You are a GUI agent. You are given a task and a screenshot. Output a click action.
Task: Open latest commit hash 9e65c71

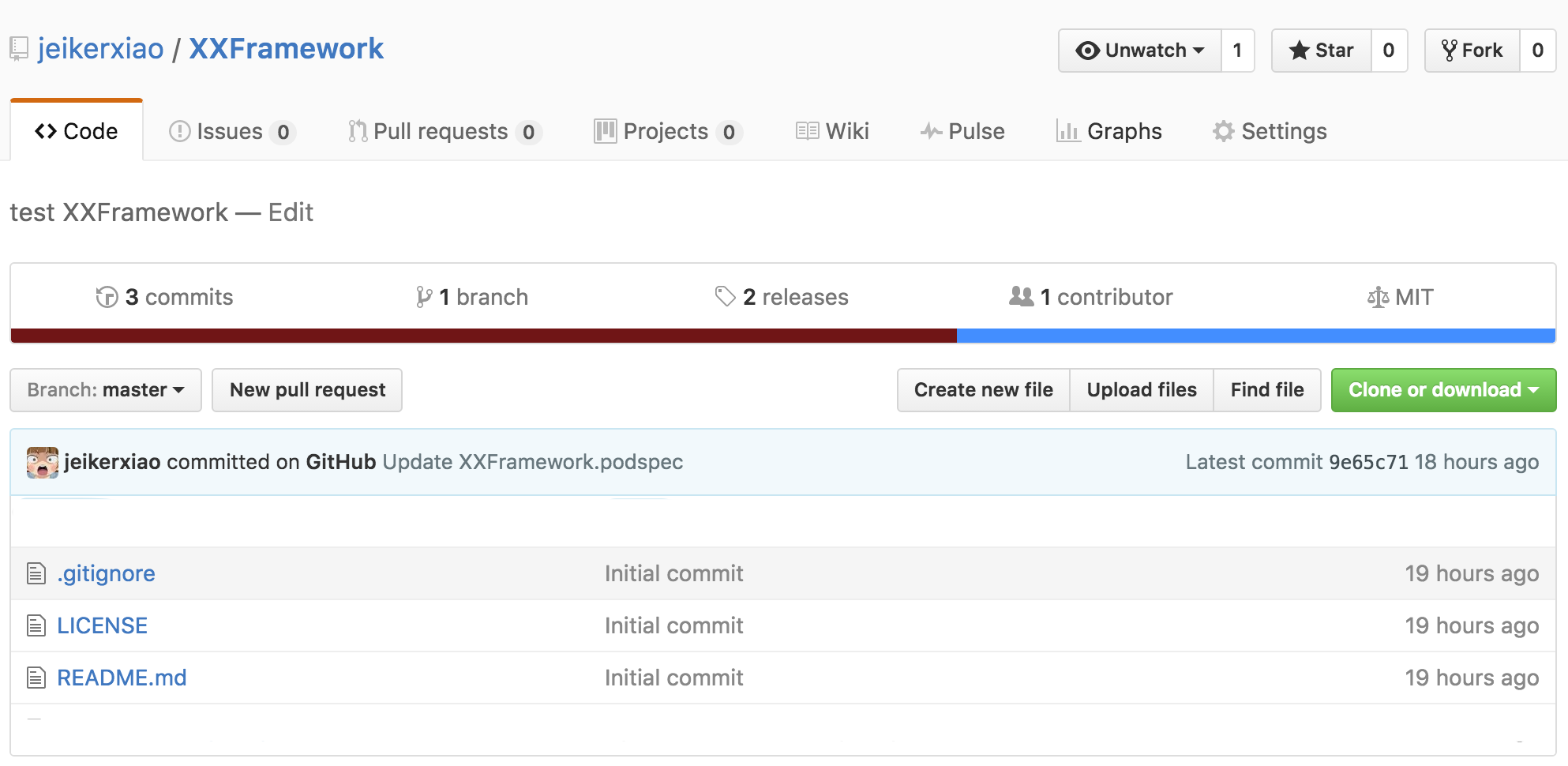(x=1368, y=462)
